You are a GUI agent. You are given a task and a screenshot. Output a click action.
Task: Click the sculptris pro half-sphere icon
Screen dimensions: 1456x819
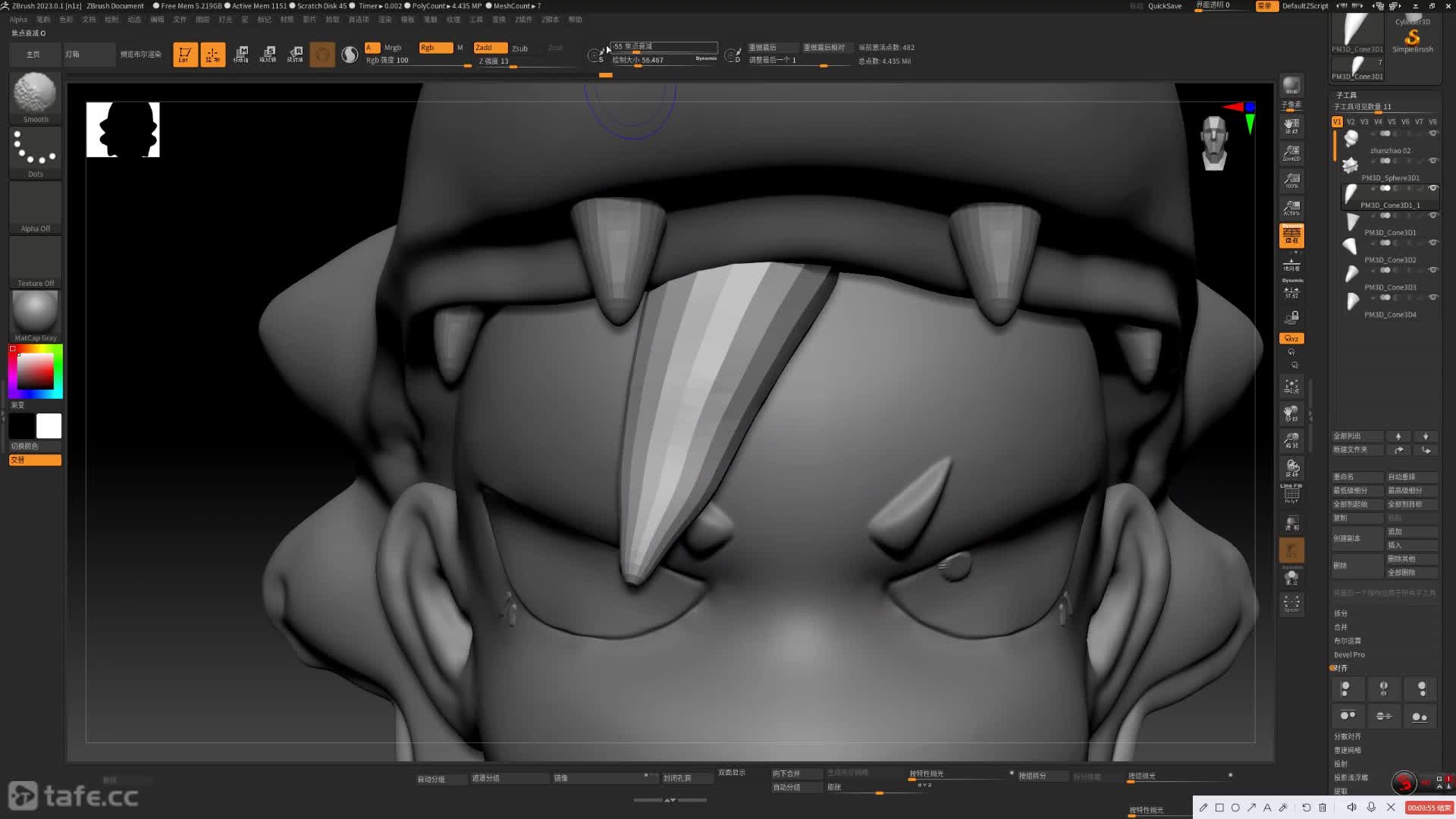click(x=350, y=55)
